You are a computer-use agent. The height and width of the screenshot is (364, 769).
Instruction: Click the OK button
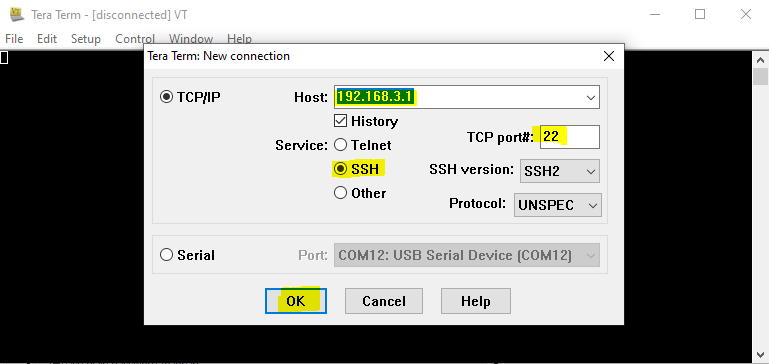point(296,301)
